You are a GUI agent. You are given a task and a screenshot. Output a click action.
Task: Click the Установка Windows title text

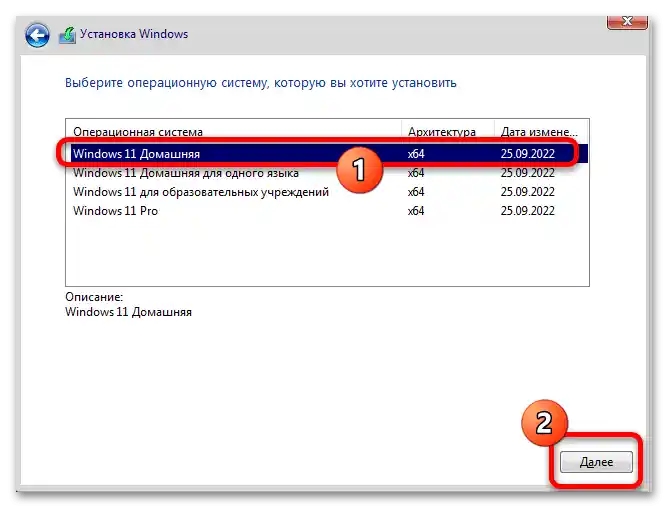(134, 34)
